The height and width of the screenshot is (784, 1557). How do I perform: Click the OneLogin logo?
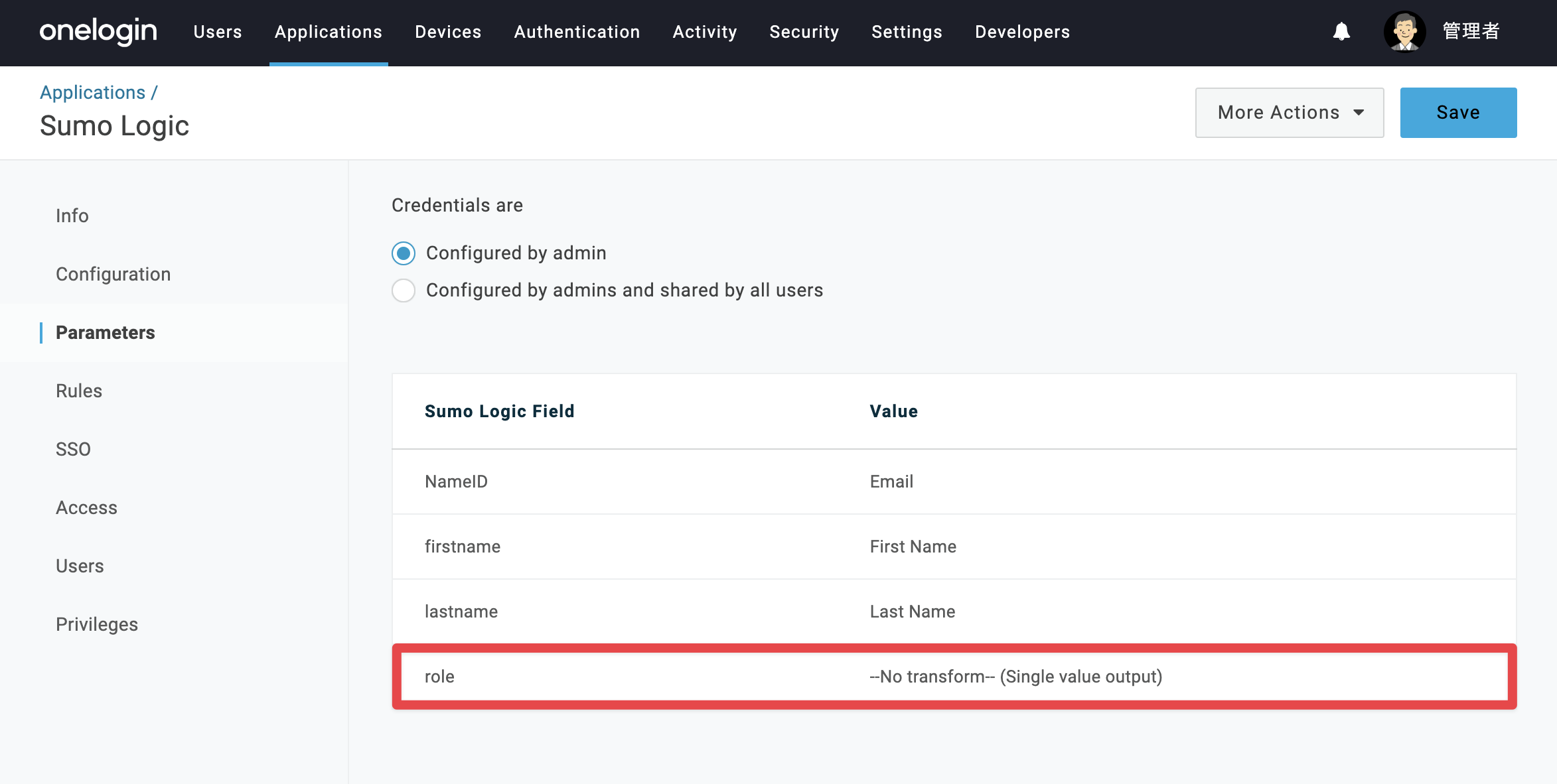pos(98,32)
